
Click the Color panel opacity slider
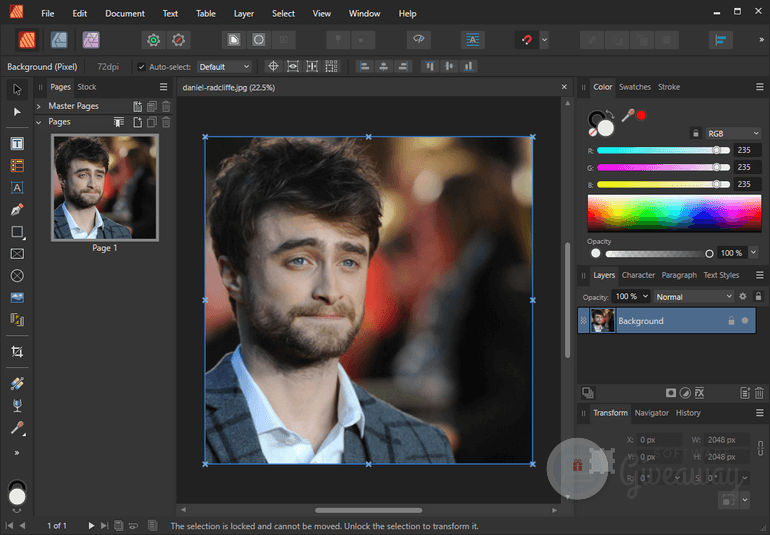pos(659,253)
